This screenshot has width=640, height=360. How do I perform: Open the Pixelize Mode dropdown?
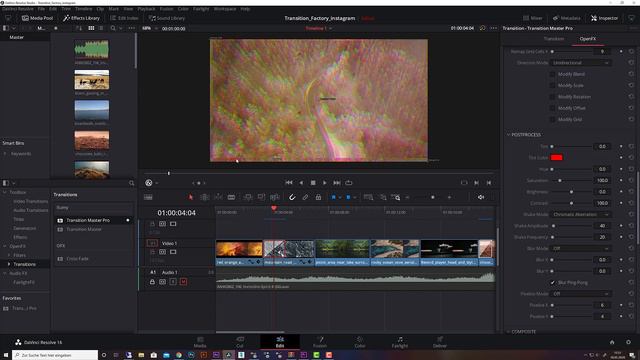[581, 293]
